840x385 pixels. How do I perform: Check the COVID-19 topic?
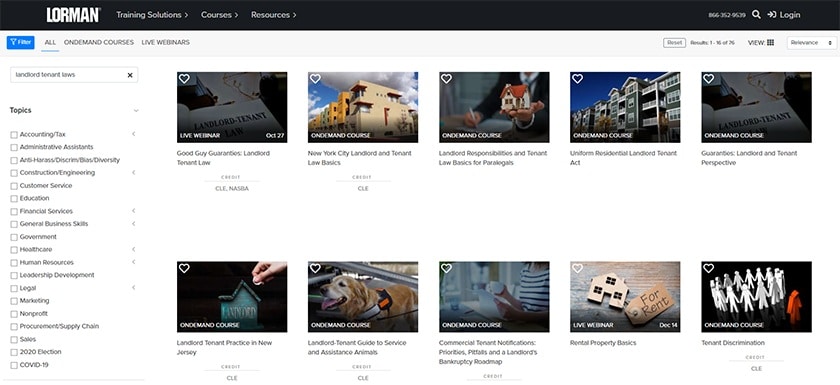(x=14, y=365)
